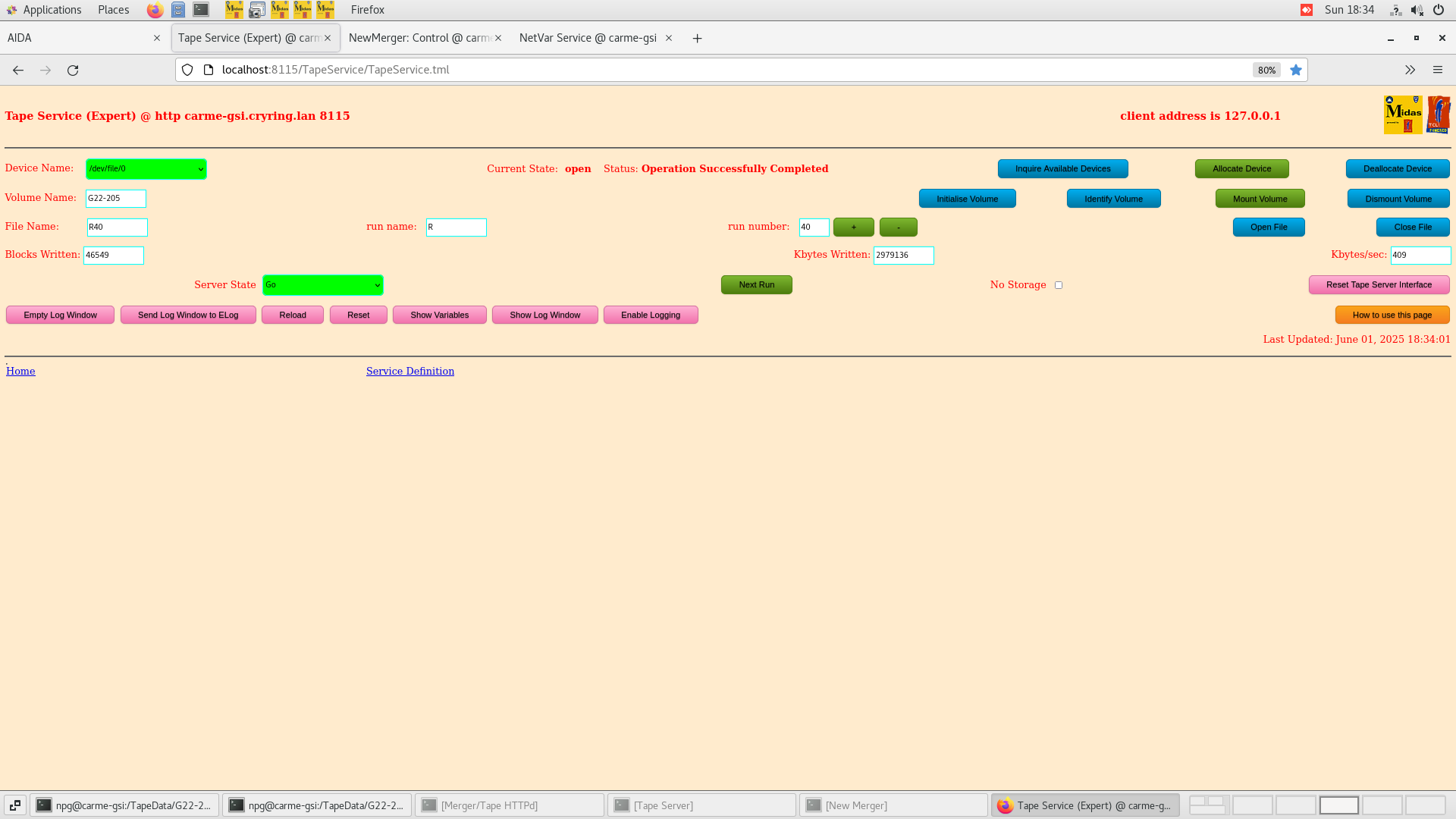This screenshot has width=1456, height=819.
Task: Launch Firefox from the top panel
Action: point(155,10)
